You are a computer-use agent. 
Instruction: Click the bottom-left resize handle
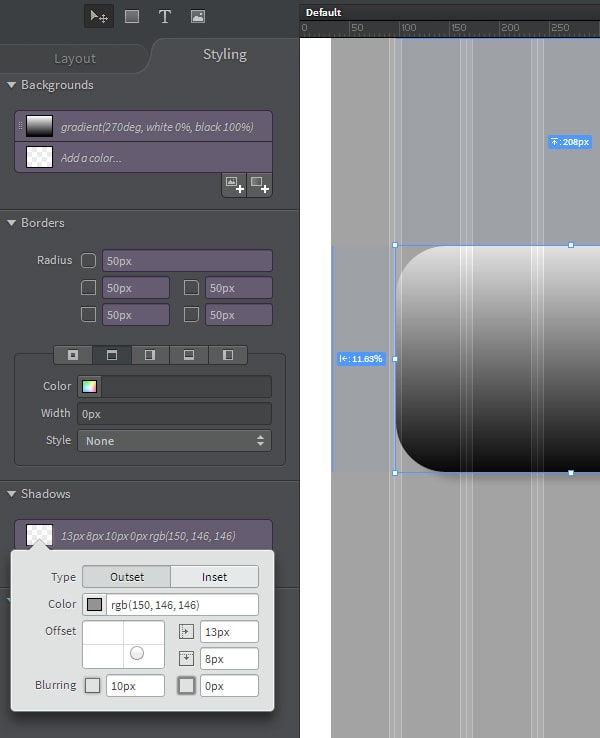click(x=395, y=473)
